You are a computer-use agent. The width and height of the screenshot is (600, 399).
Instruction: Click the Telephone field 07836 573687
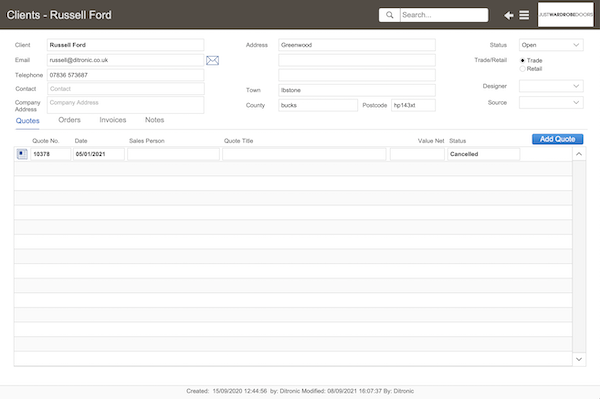pyautogui.click(x=126, y=75)
